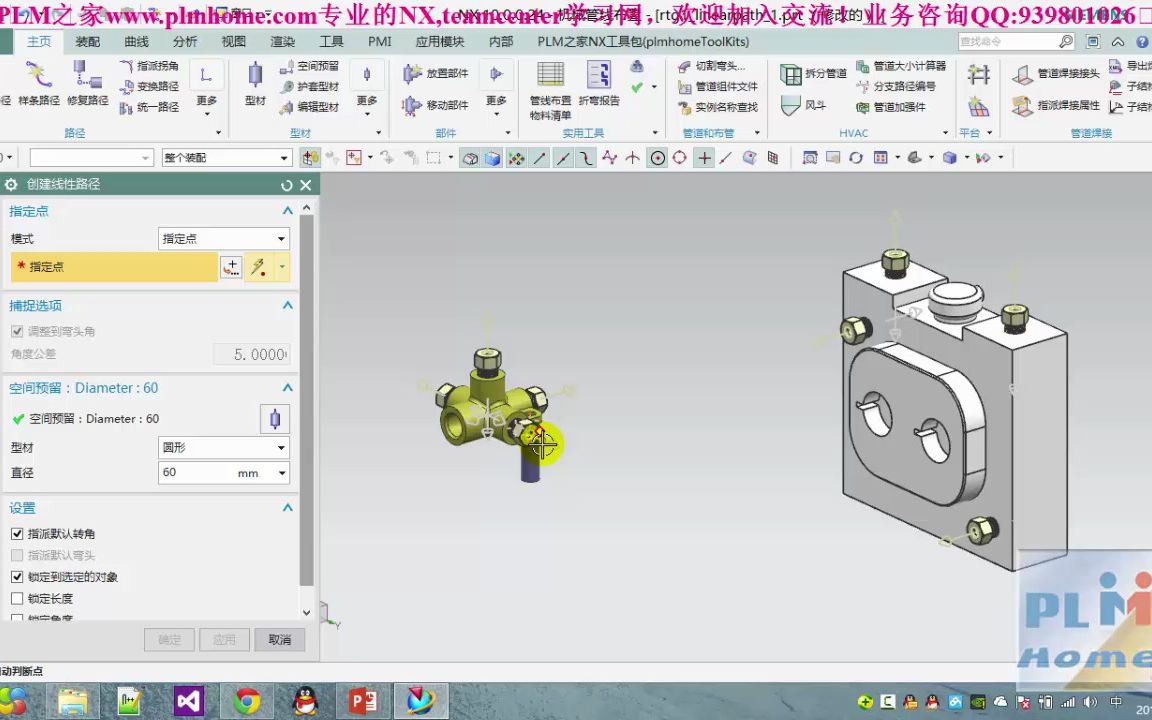
Task: Open the 视图 ribbon tab
Action: (x=234, y=42)
